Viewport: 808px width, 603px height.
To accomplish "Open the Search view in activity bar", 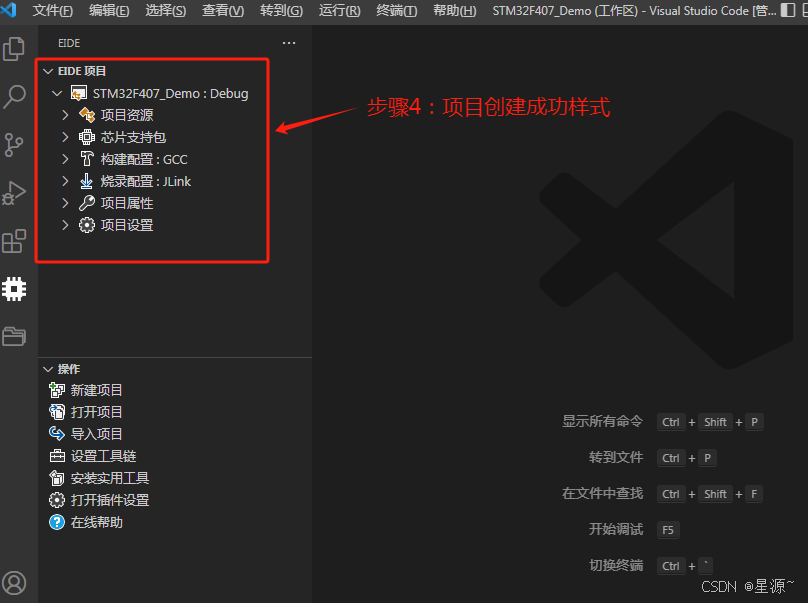I will click(14, 96).
